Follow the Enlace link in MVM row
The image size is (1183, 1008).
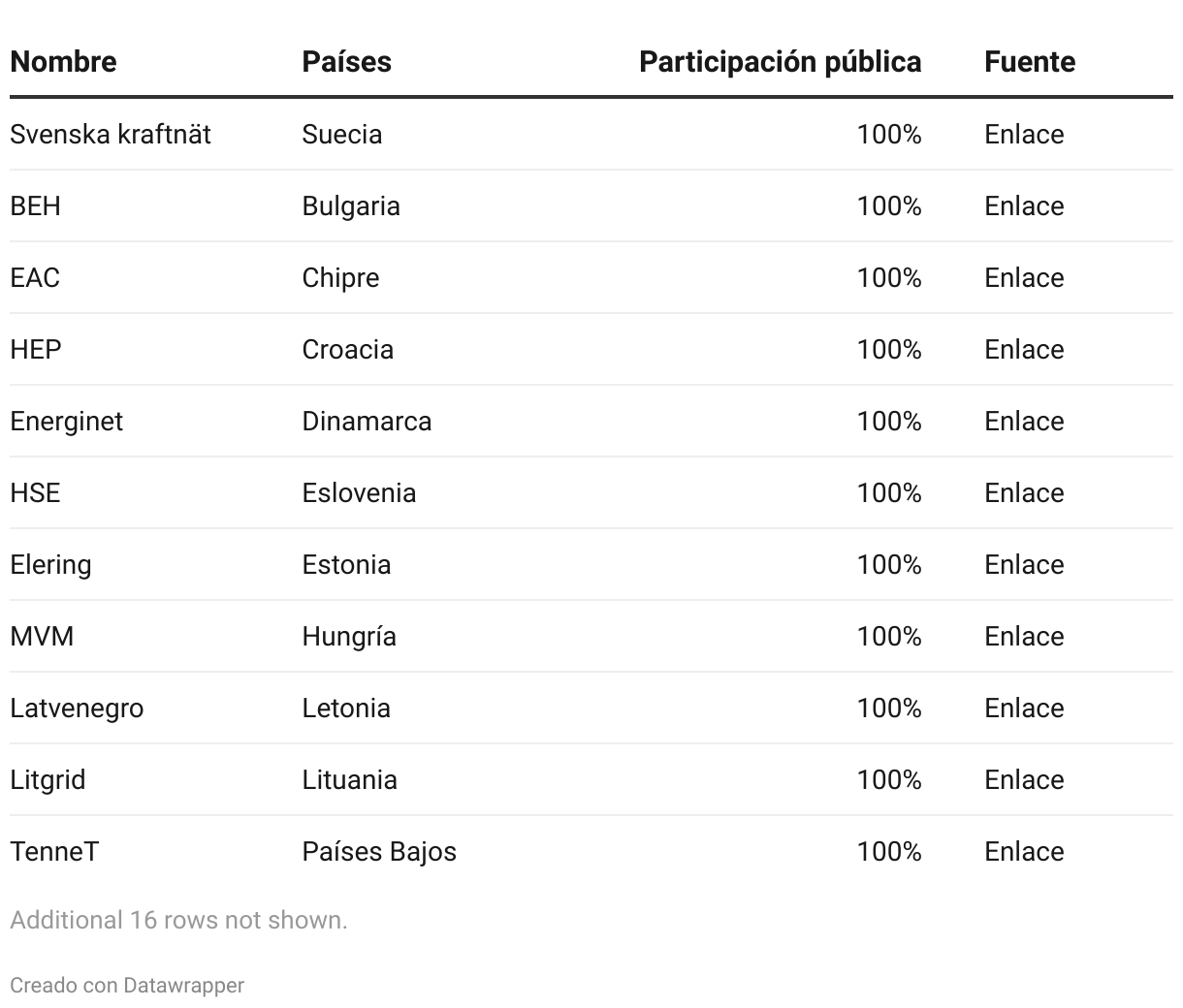coord(1023,636)
